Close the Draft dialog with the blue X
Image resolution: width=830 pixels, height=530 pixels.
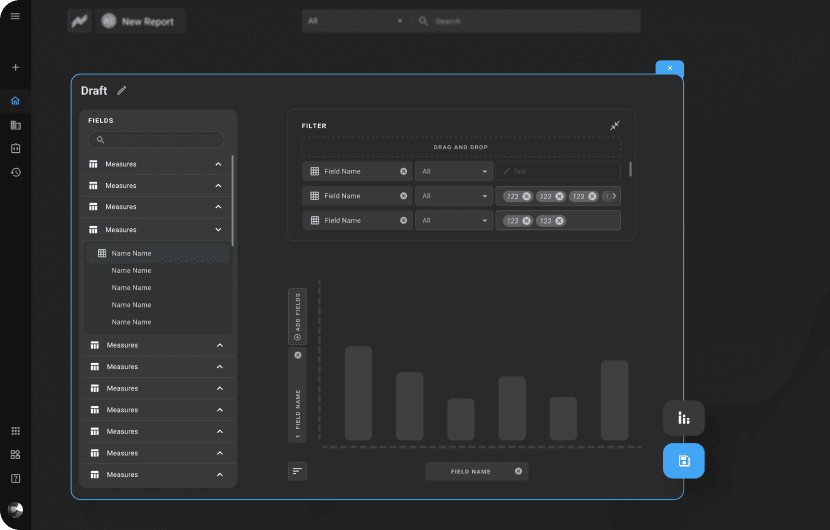(670, 68)
